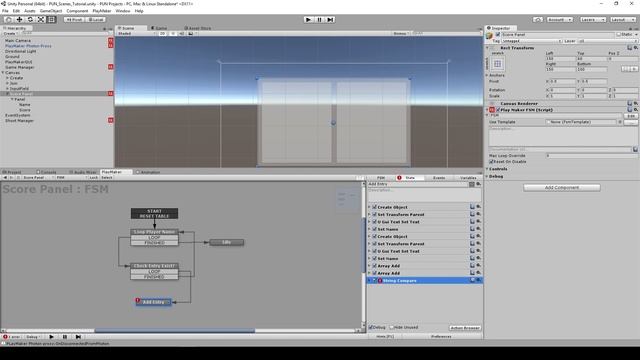Open PlayMaker Preferences button
Image resolution: width=640 pixels, height=360 pixels.
click(x=441, y=337)
